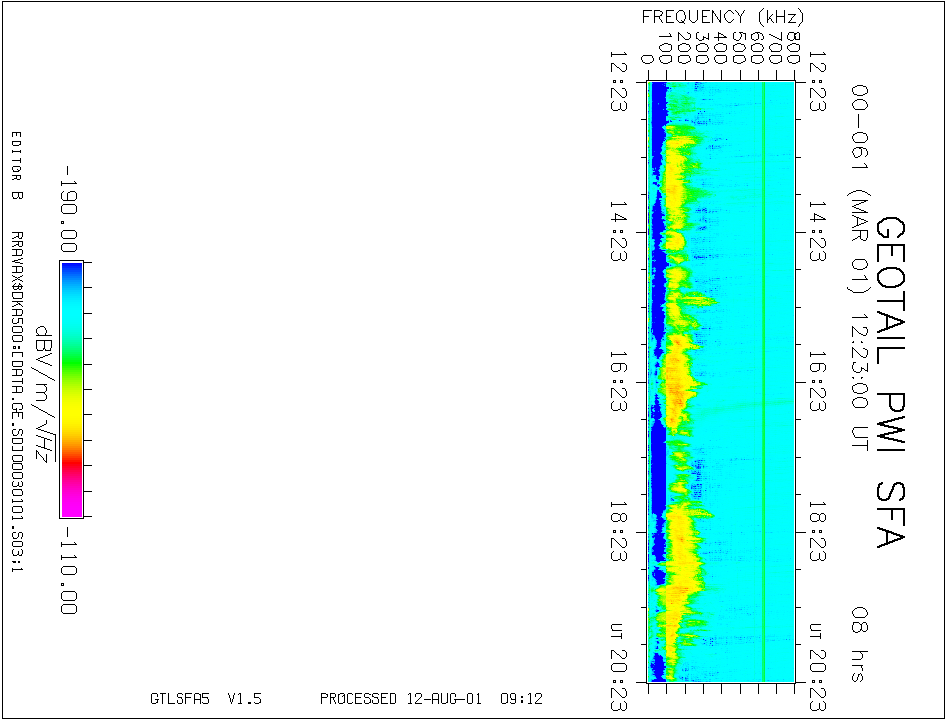This screenshot has height=720, width=945.
Task: Click the UT 20:23 label right of spectrogram
Action: point(817,667)
